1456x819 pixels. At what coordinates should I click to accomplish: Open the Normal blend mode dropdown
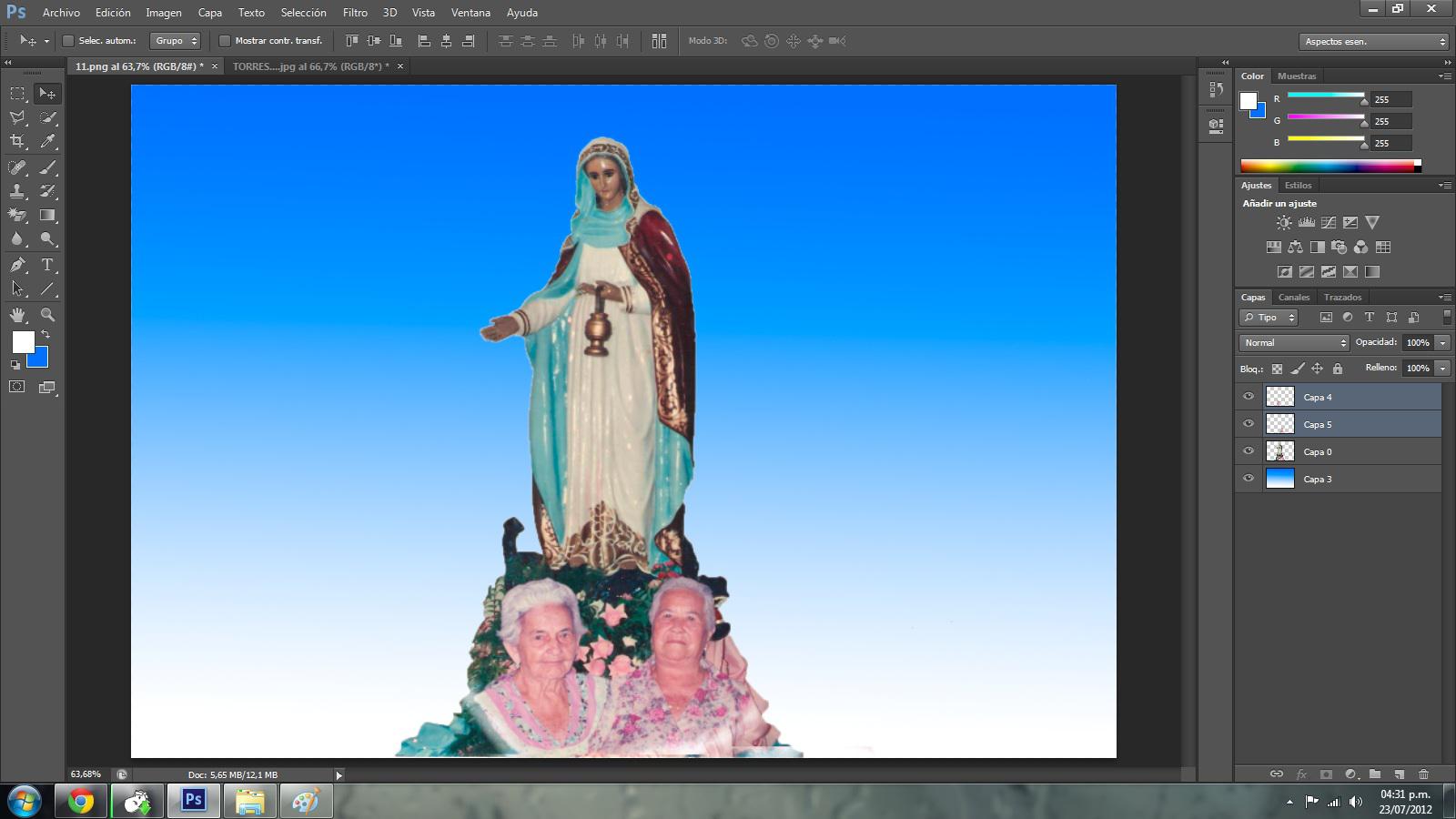[1293, 343]
